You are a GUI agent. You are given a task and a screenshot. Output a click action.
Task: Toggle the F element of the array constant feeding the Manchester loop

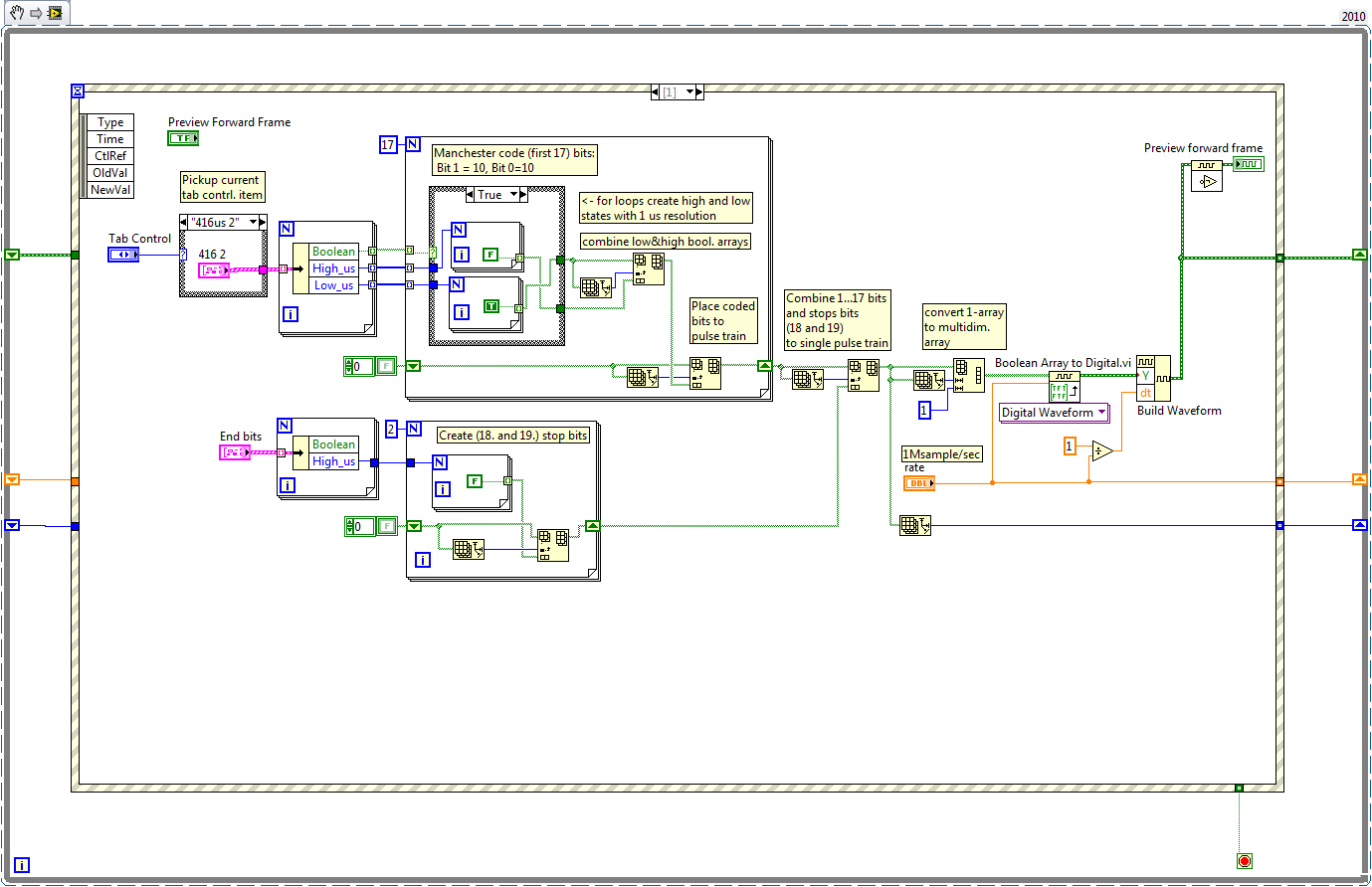pyautogui.click(x=385, y=366)
